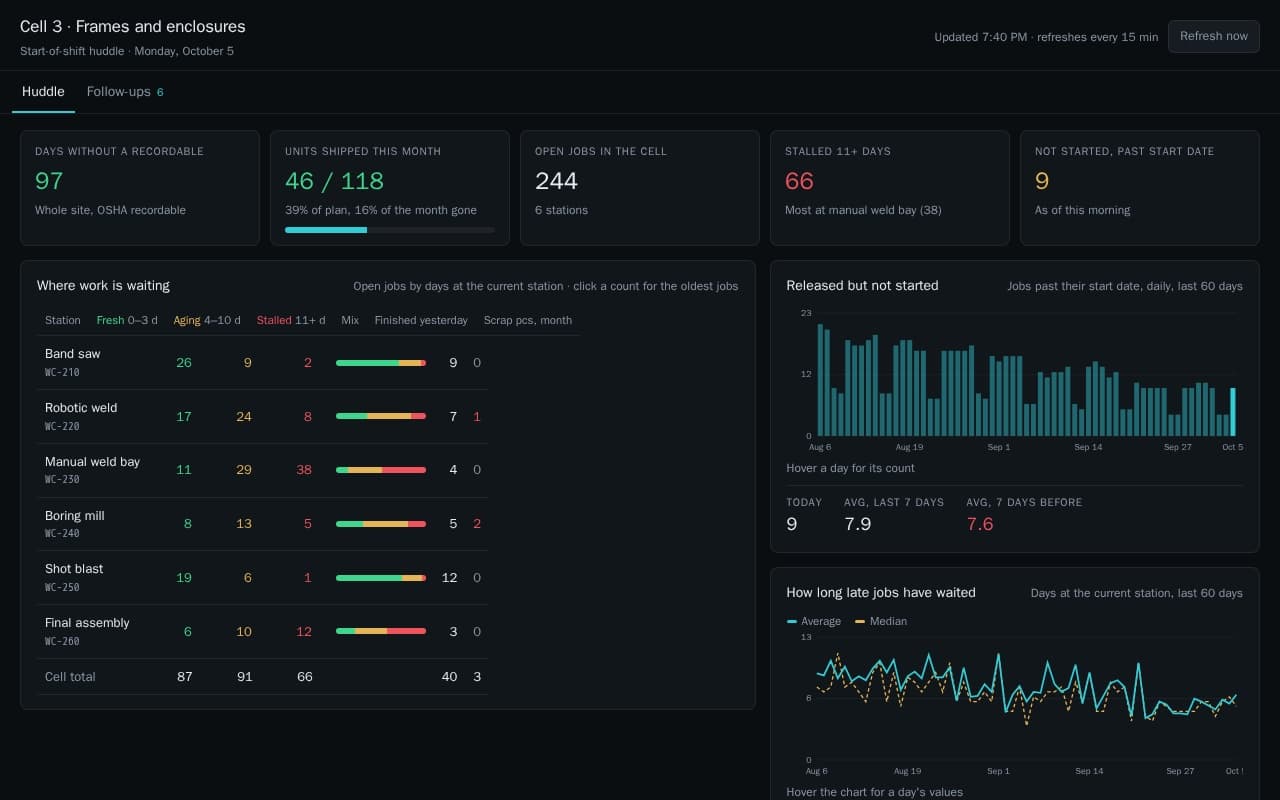
Task: Select the Manual weld bay station name
Action: point(92,462)
